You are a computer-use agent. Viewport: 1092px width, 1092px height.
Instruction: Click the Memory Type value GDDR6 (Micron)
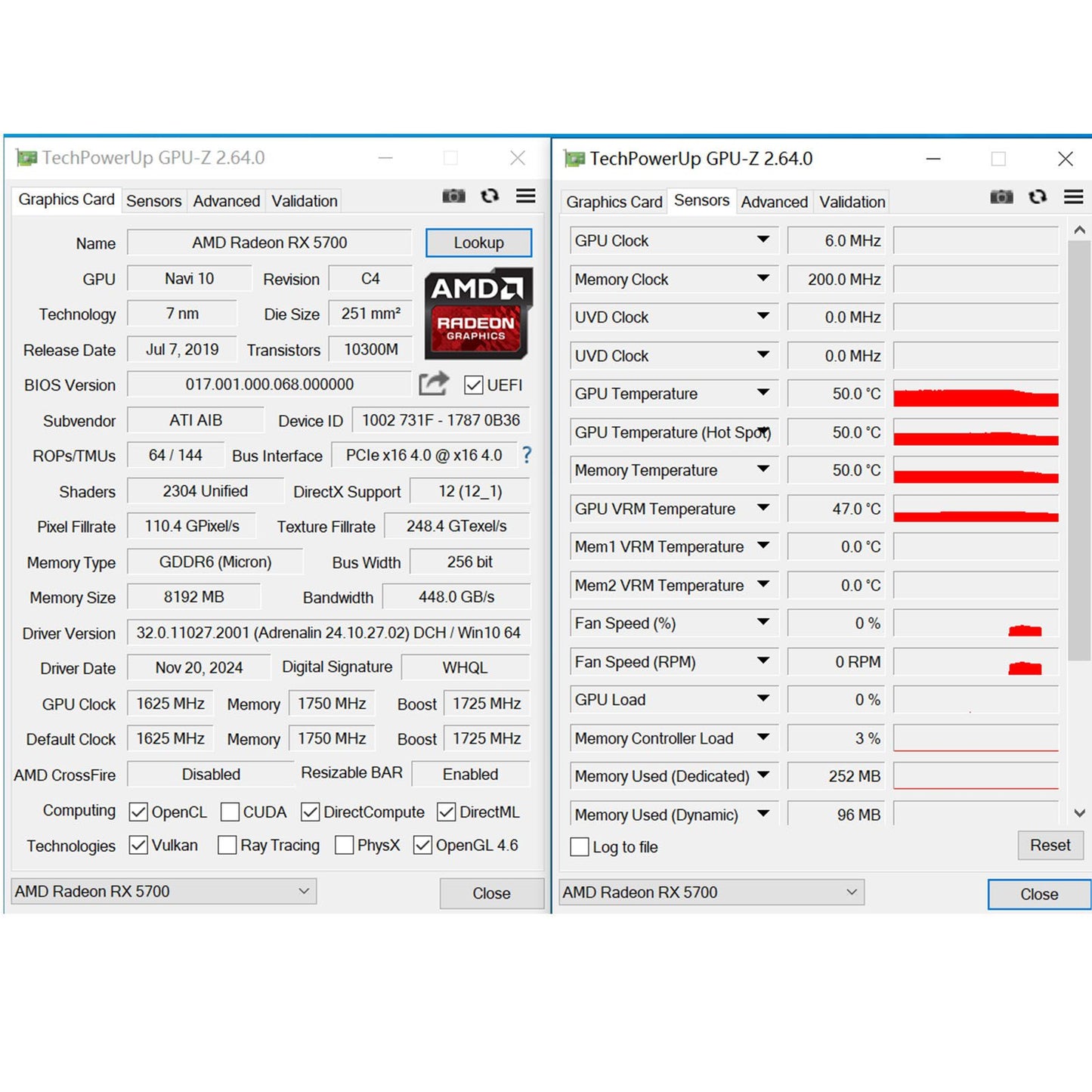[215, 562]
